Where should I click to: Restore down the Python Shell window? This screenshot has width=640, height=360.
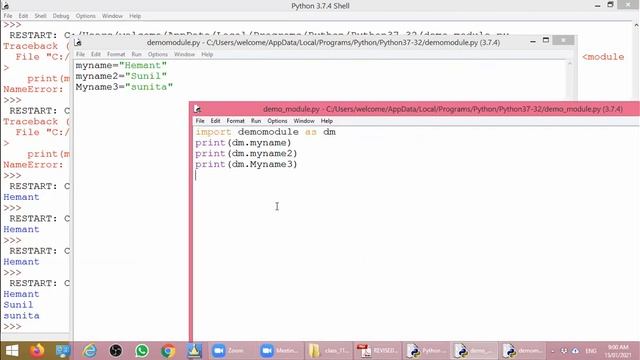[x=611, y=4]
